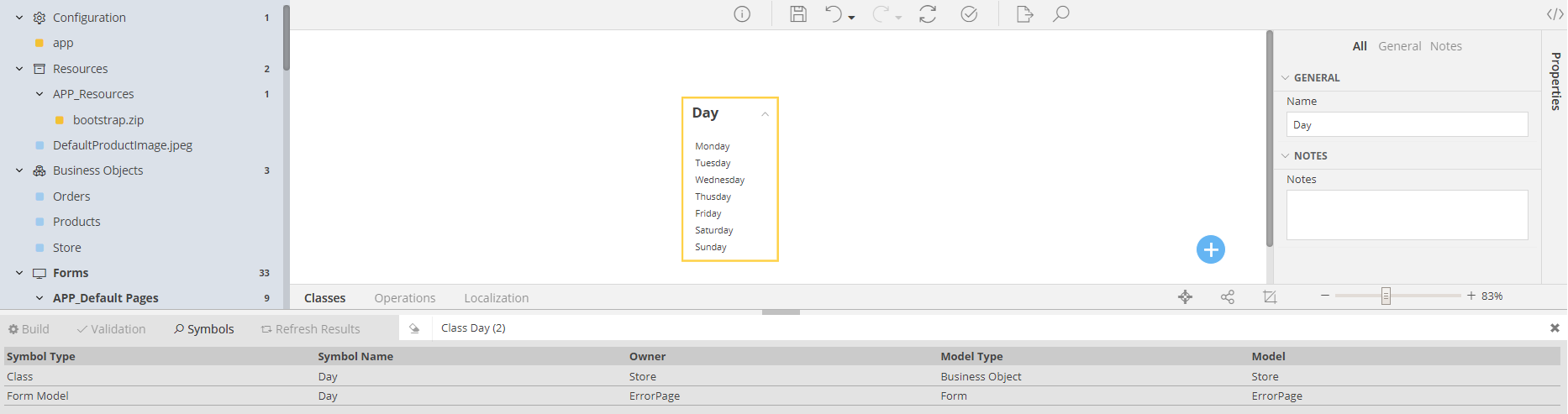Viewport: 1568px width, 414px height.
Task: Toggle the code view icon
Action: (x=1555, y=14)
